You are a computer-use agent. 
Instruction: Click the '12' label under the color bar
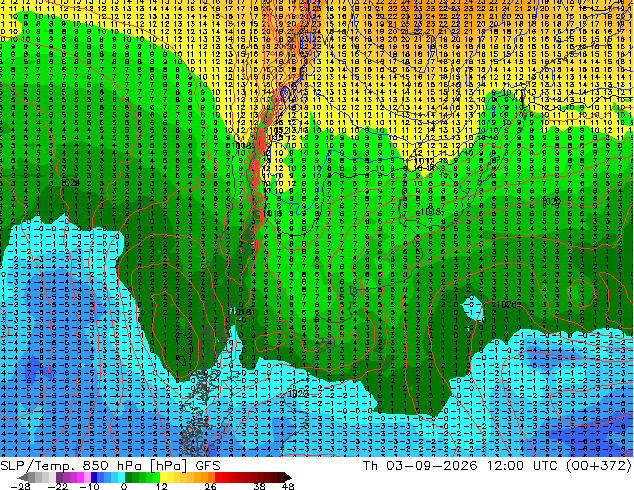(162, 486)
